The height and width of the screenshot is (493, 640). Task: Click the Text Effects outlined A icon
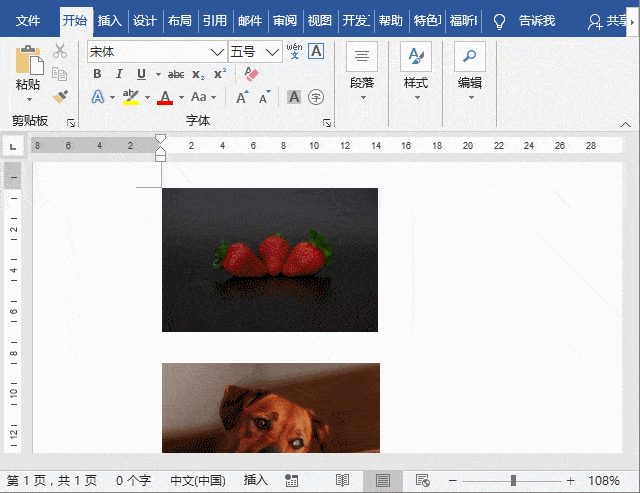(98, 97)
